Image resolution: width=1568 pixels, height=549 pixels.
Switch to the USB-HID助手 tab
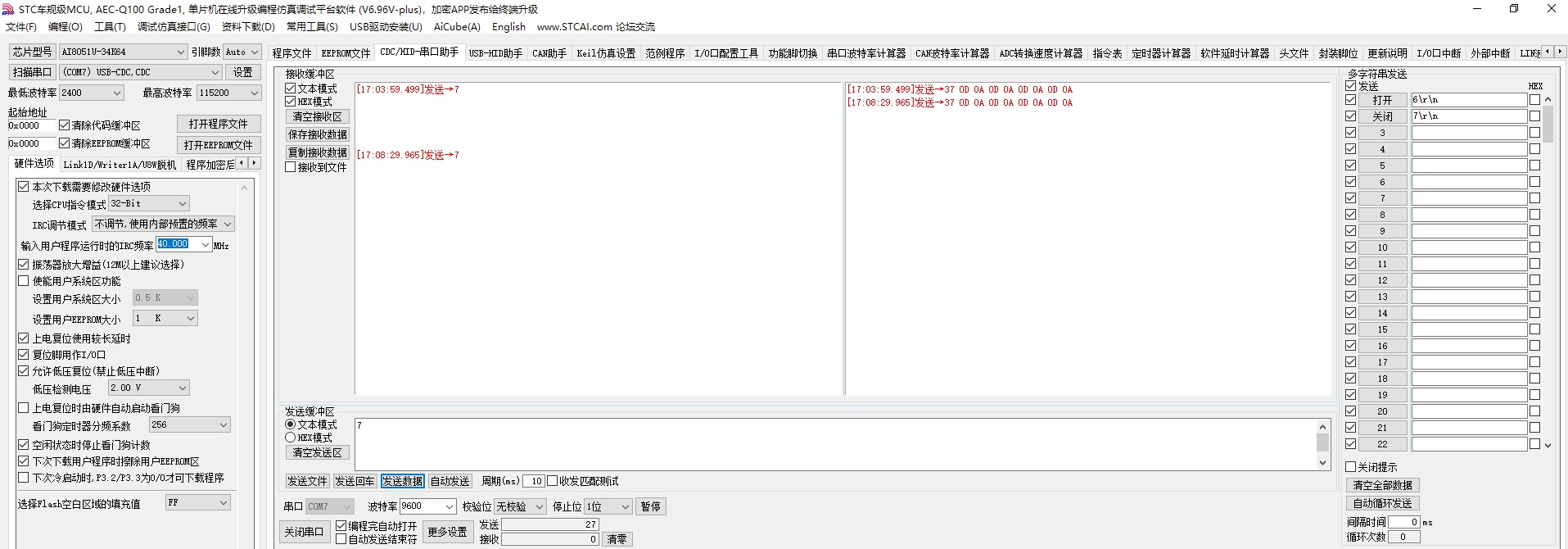pos(495,53)
